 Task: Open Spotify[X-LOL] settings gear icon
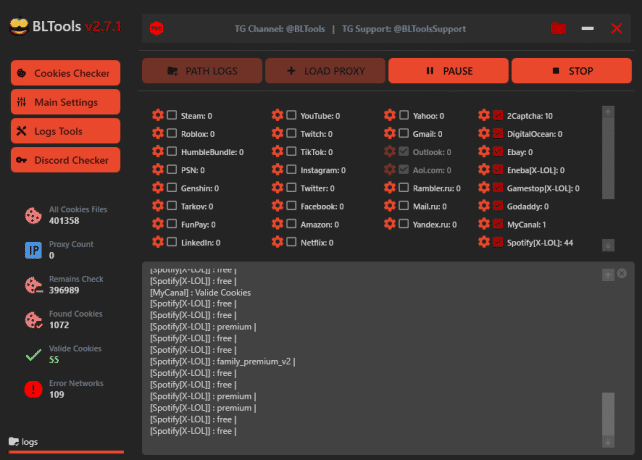484,242
